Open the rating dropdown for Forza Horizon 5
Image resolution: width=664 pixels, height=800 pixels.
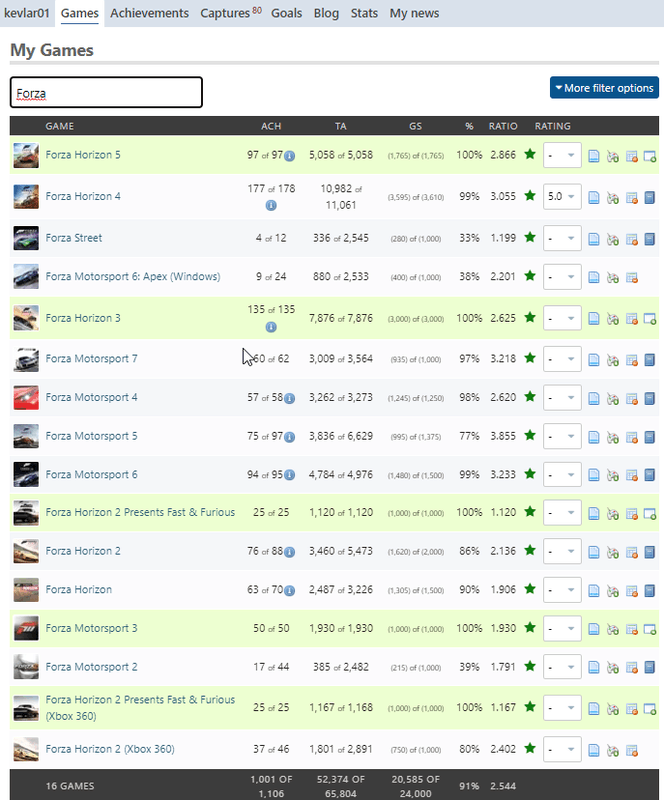pyautogui.click(x=562, y=155)
